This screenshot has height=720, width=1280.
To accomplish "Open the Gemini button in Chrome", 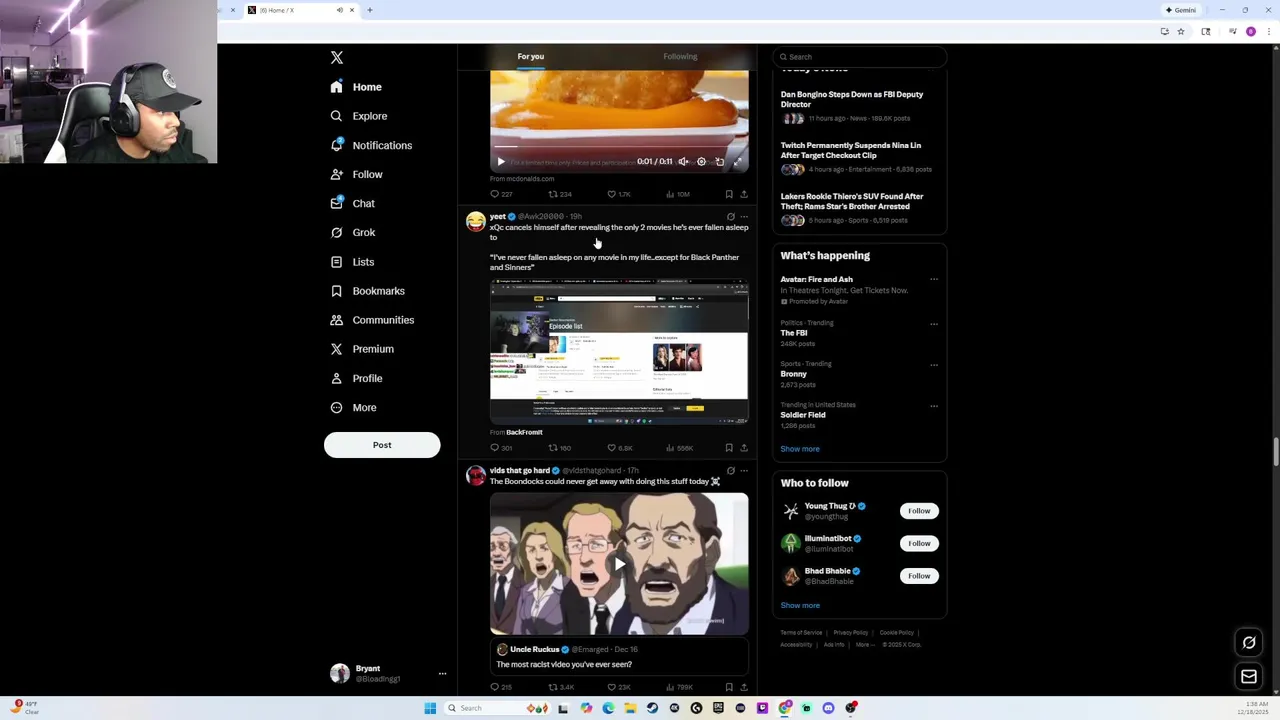I will tap(1181, 10).
